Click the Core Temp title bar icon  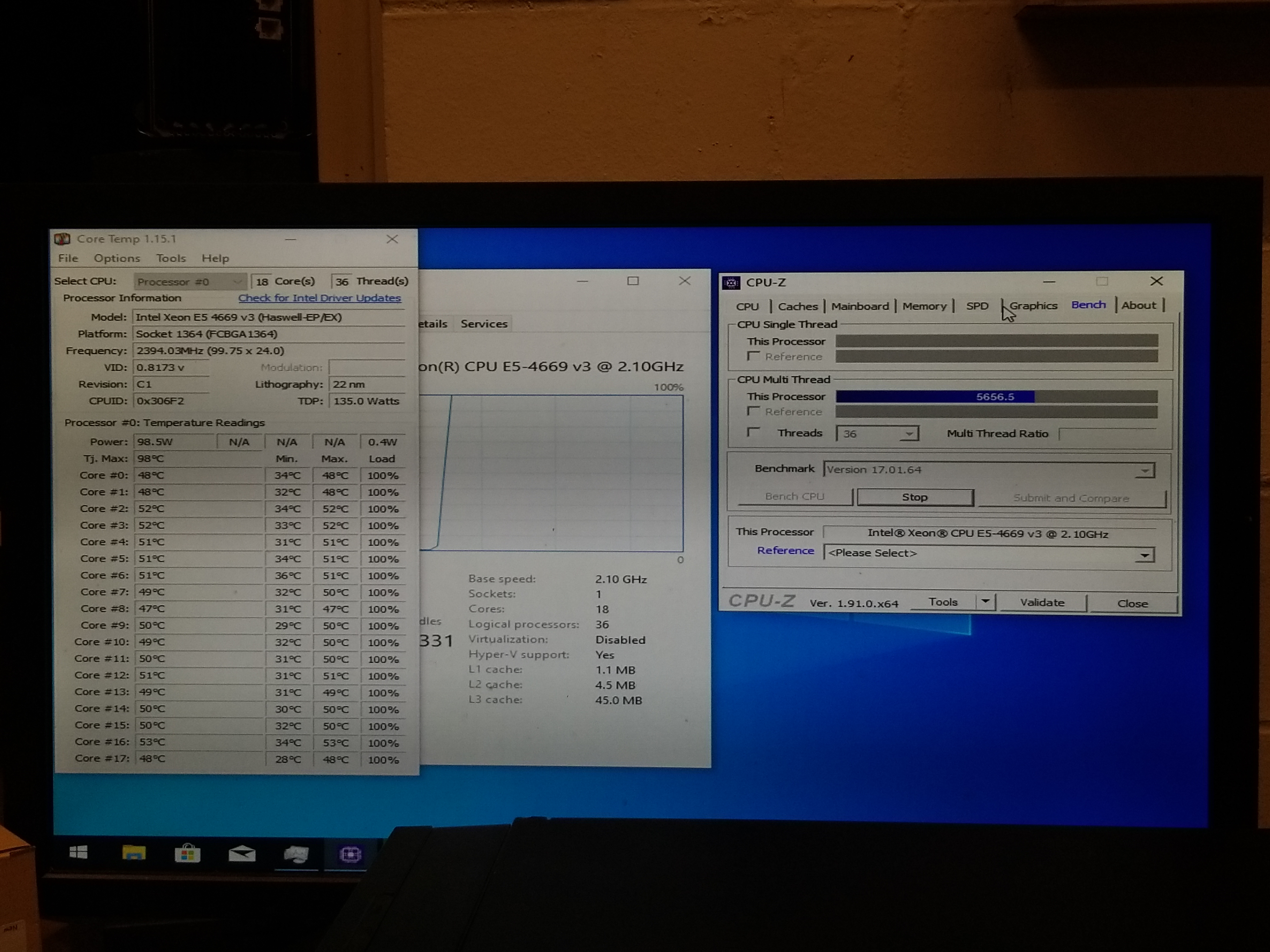click(62, 239)
